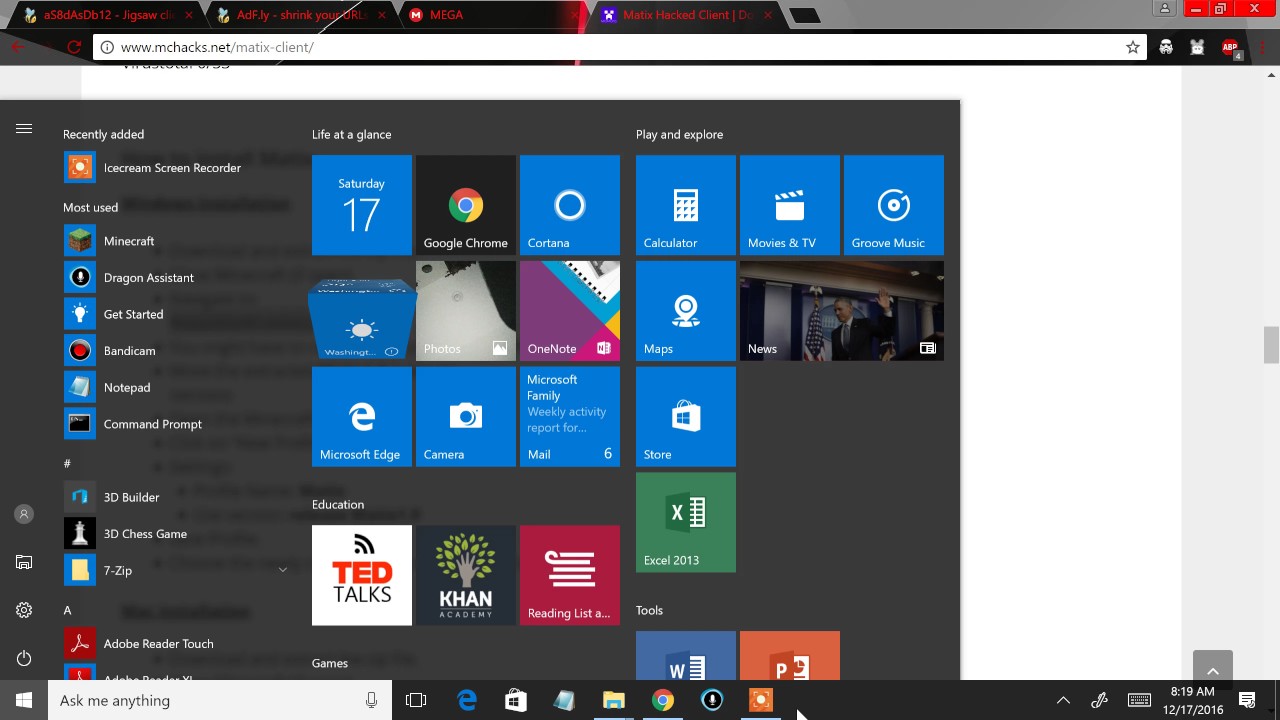Open Task View on taskbar
The width and height of the screenshot is (1280, 720).
tap(416, 700)
